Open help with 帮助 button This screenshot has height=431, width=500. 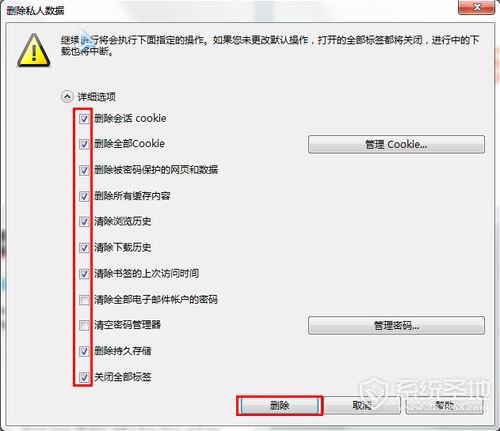(x=444, y=406)
